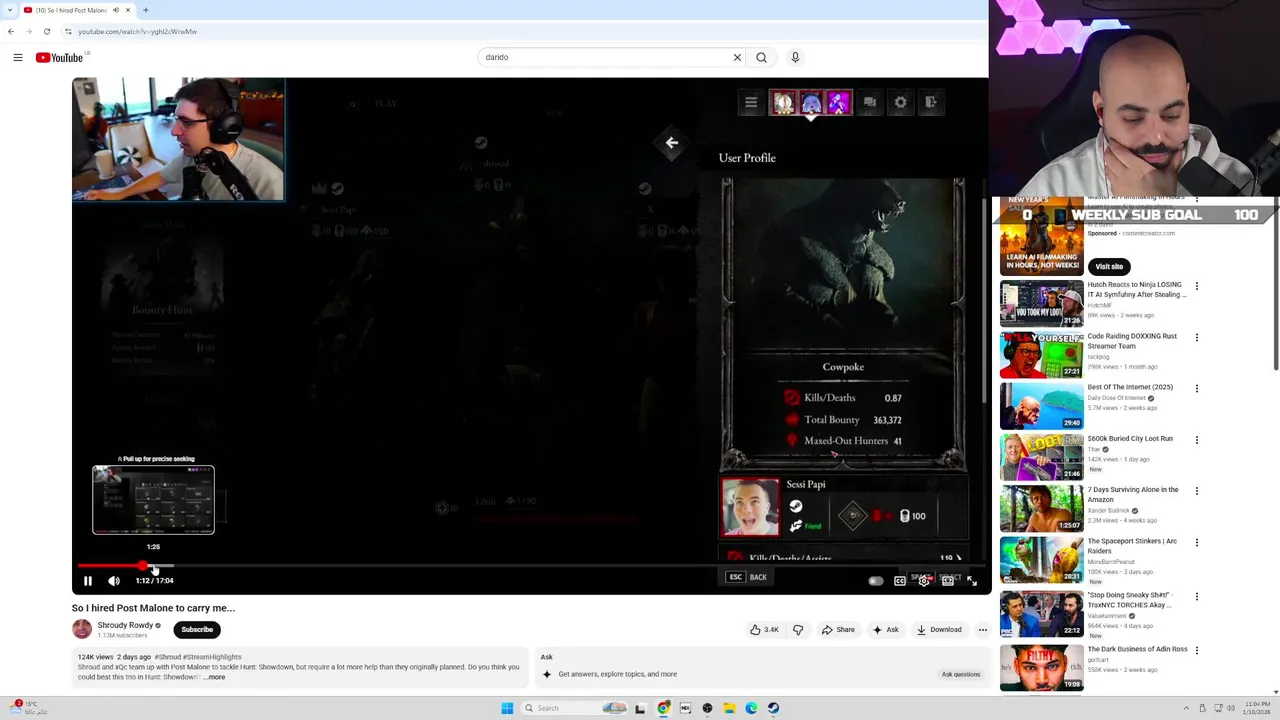
Task: Switch to theater mode
Action: [x=948, y=580]
